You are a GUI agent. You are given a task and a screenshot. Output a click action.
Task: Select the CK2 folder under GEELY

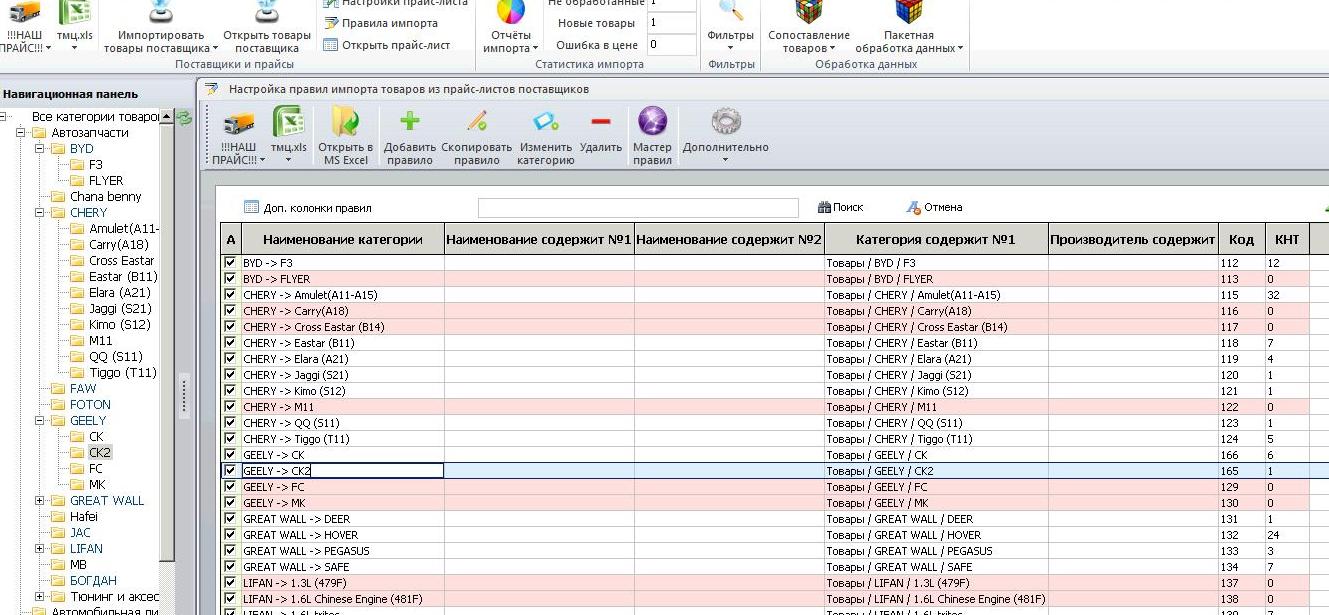tap(100, 453)
